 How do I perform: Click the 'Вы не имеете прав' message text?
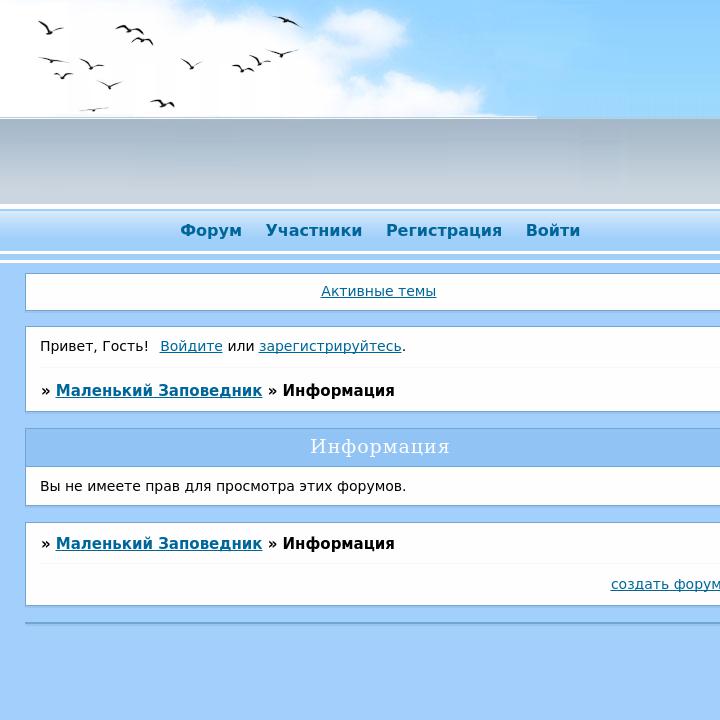click(223, 486)
